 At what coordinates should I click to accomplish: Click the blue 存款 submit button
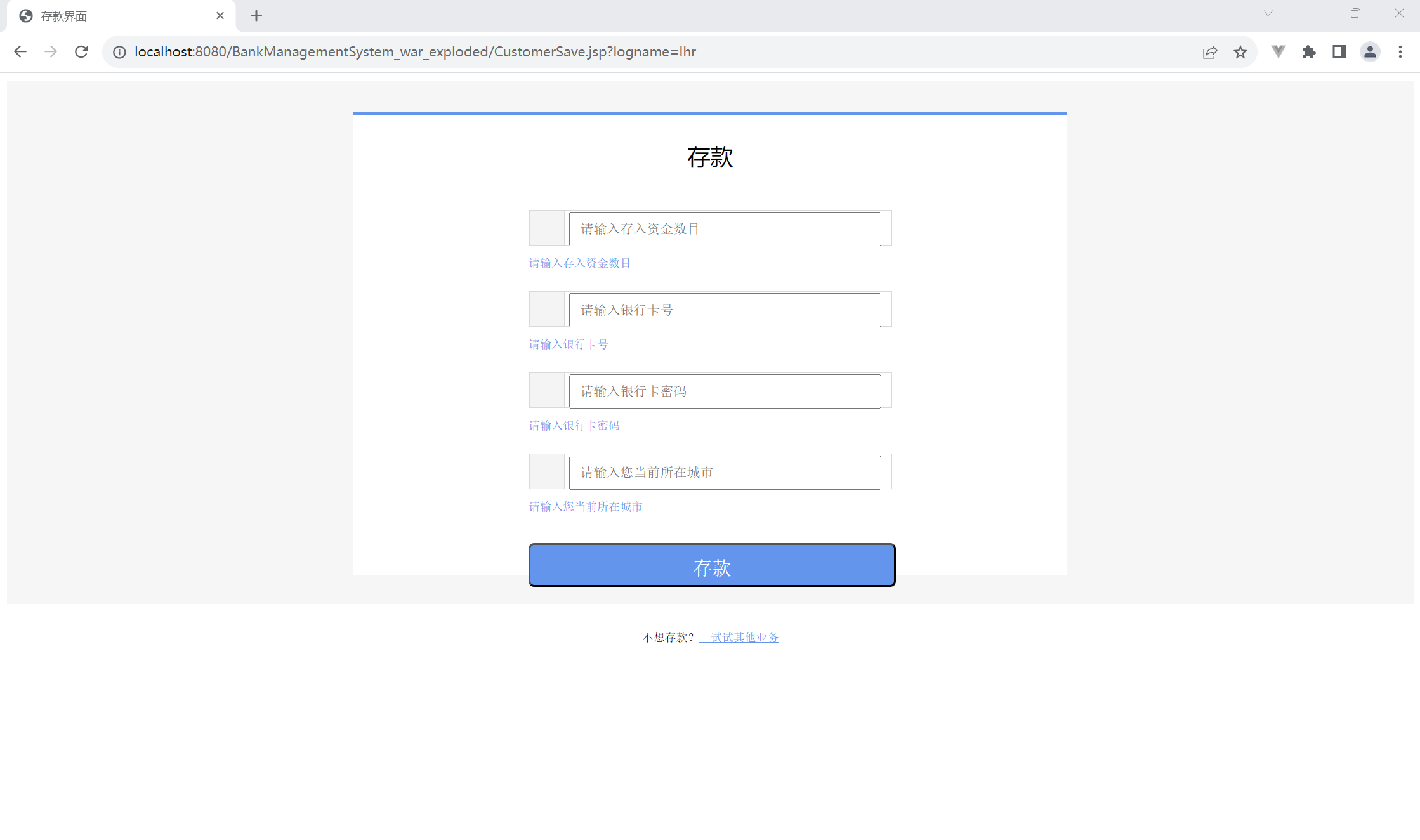(x=712, y=565)
